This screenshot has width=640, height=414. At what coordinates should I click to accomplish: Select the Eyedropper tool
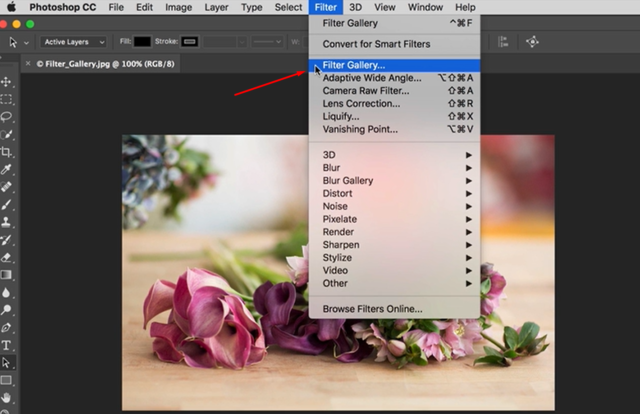point(6,169)
